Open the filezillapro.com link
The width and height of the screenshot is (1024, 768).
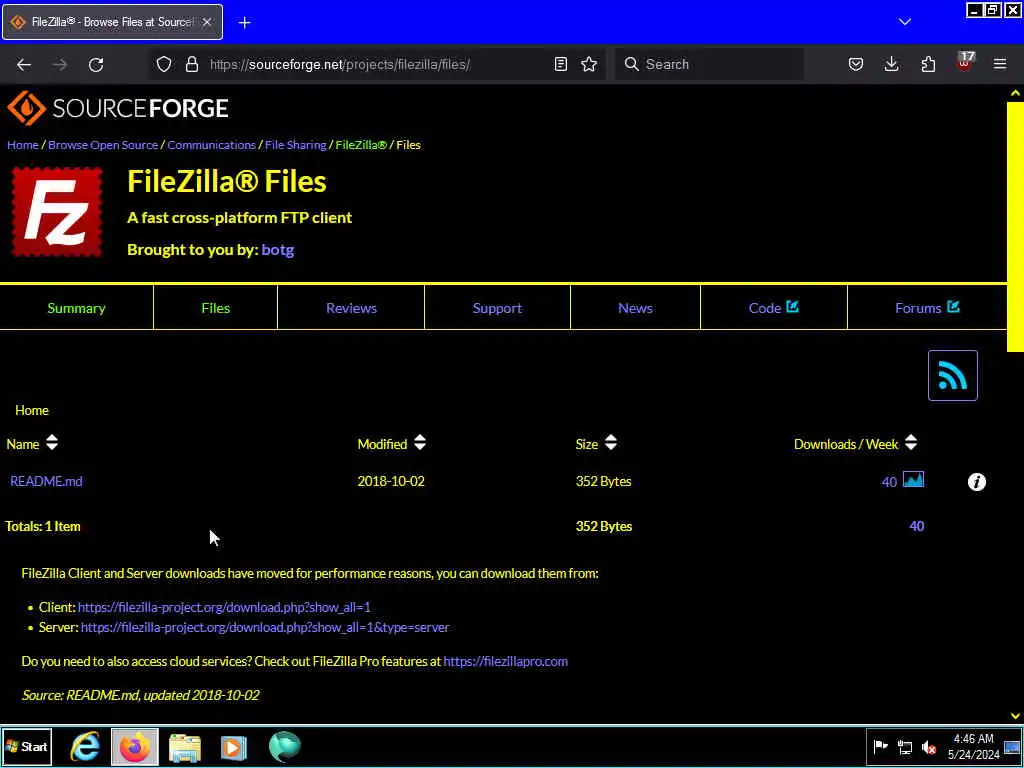point(505,662)
